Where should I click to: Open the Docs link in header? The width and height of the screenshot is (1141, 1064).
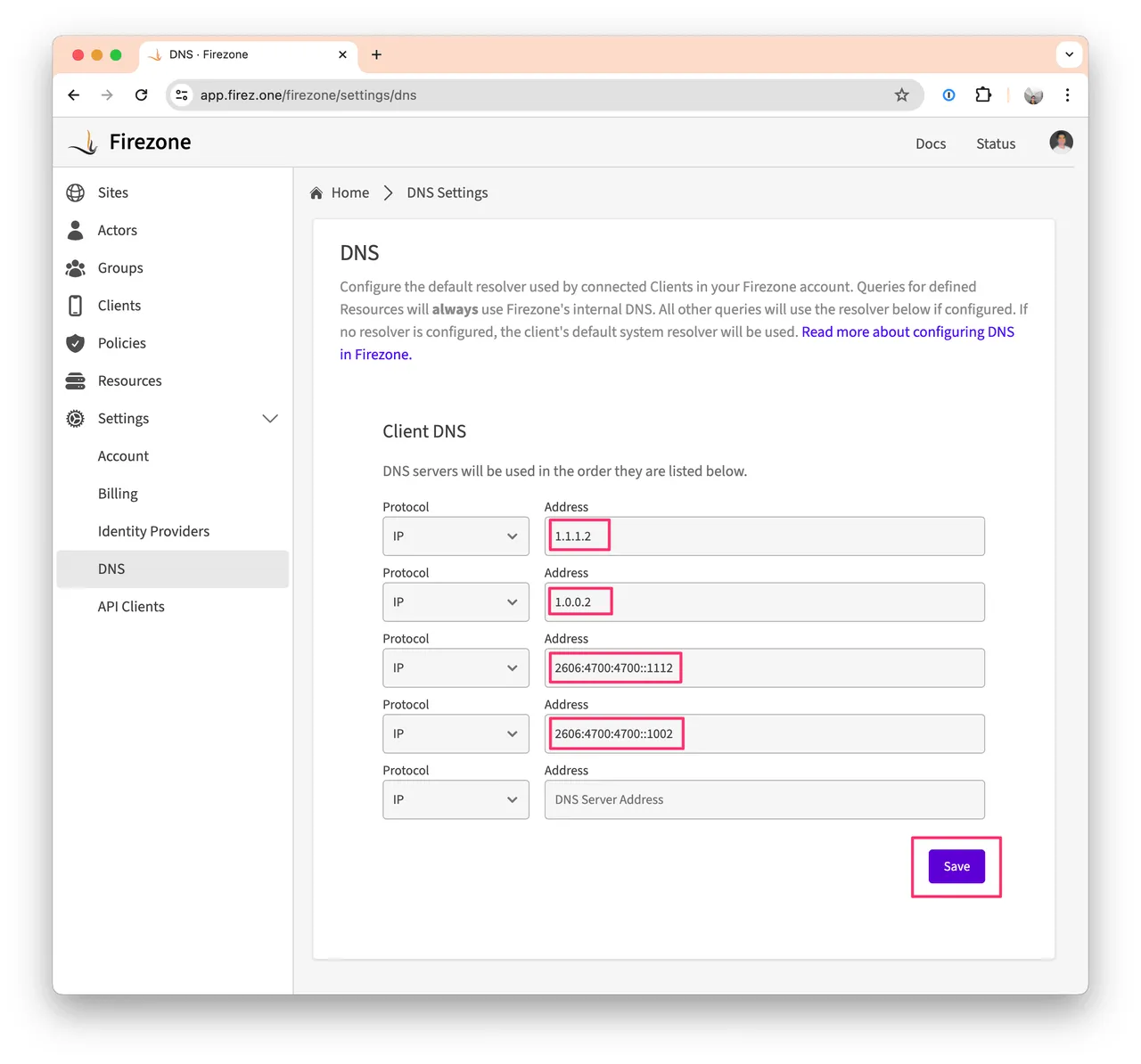click(x=931, y=143)
